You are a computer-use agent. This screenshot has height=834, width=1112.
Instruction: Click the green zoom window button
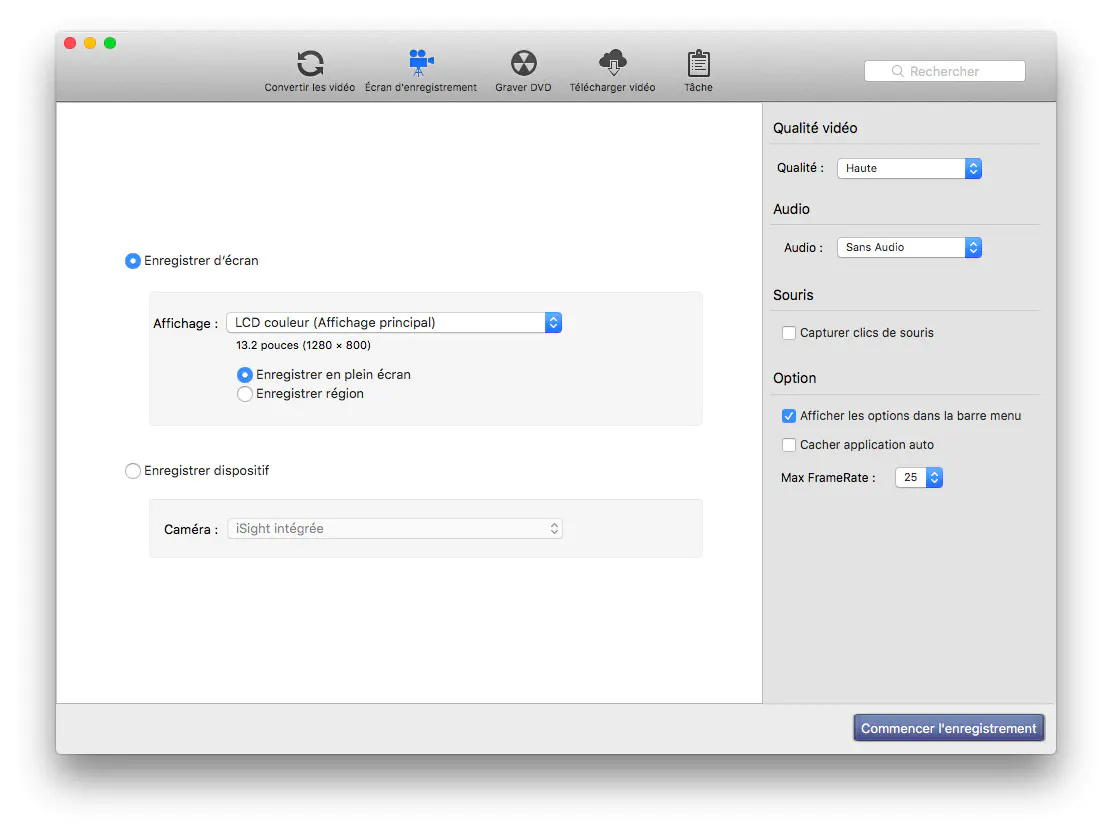click(110, 43)
